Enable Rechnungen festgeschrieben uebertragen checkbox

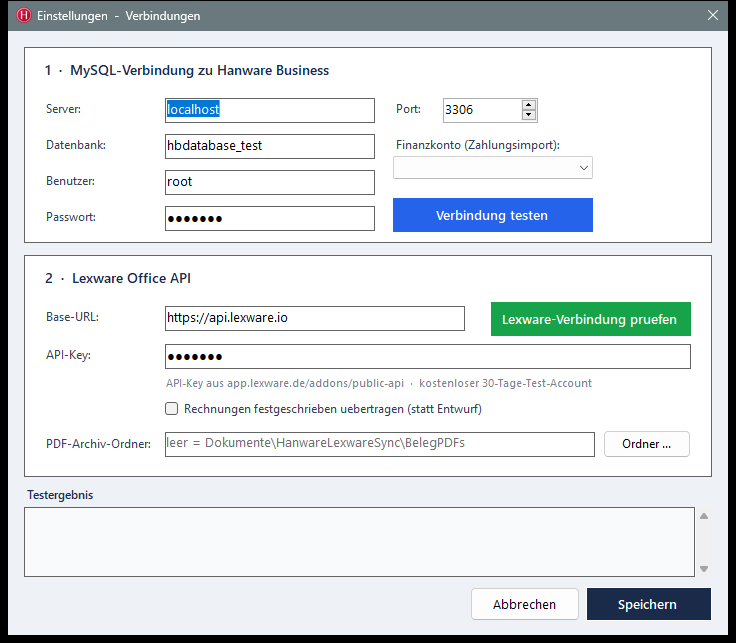coord(172,409)
